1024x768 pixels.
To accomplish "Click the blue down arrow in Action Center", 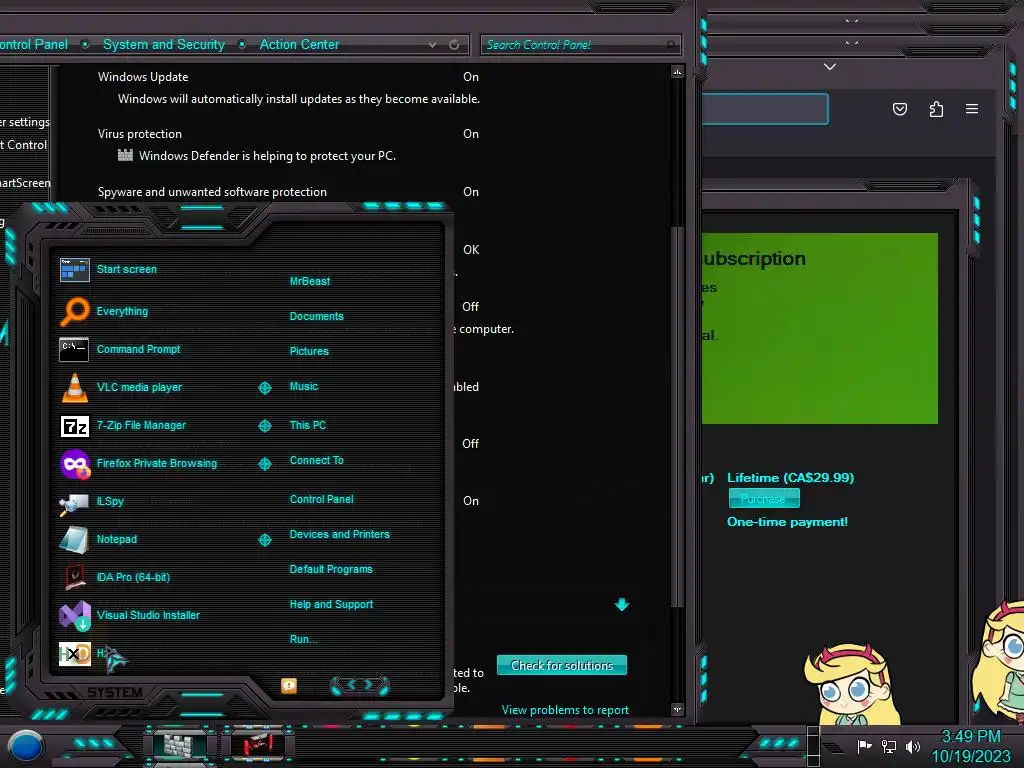I will [x=622, y=604].
